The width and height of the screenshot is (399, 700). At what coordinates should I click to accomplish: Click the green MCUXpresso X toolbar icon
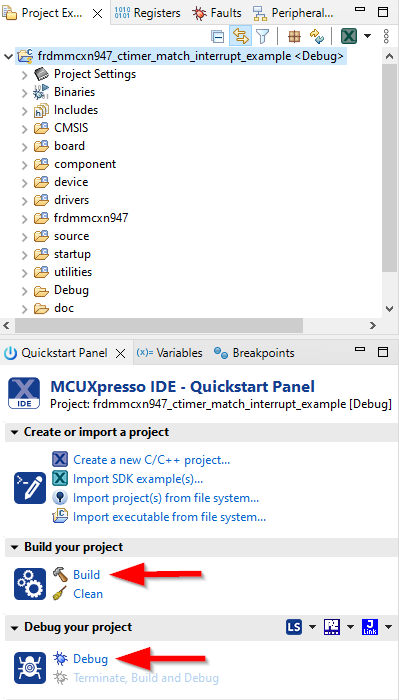(349, 36)
